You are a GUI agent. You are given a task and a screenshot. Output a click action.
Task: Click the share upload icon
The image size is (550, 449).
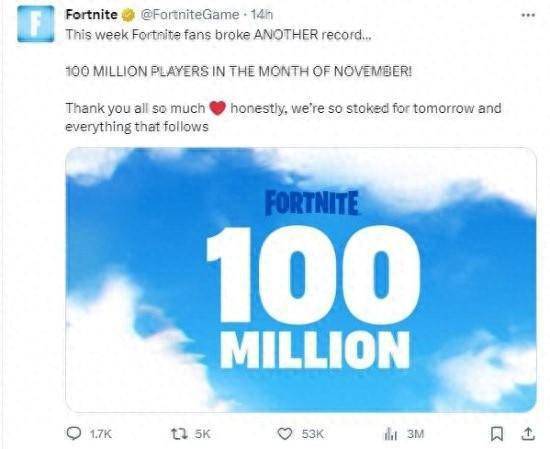coord(528,434)
